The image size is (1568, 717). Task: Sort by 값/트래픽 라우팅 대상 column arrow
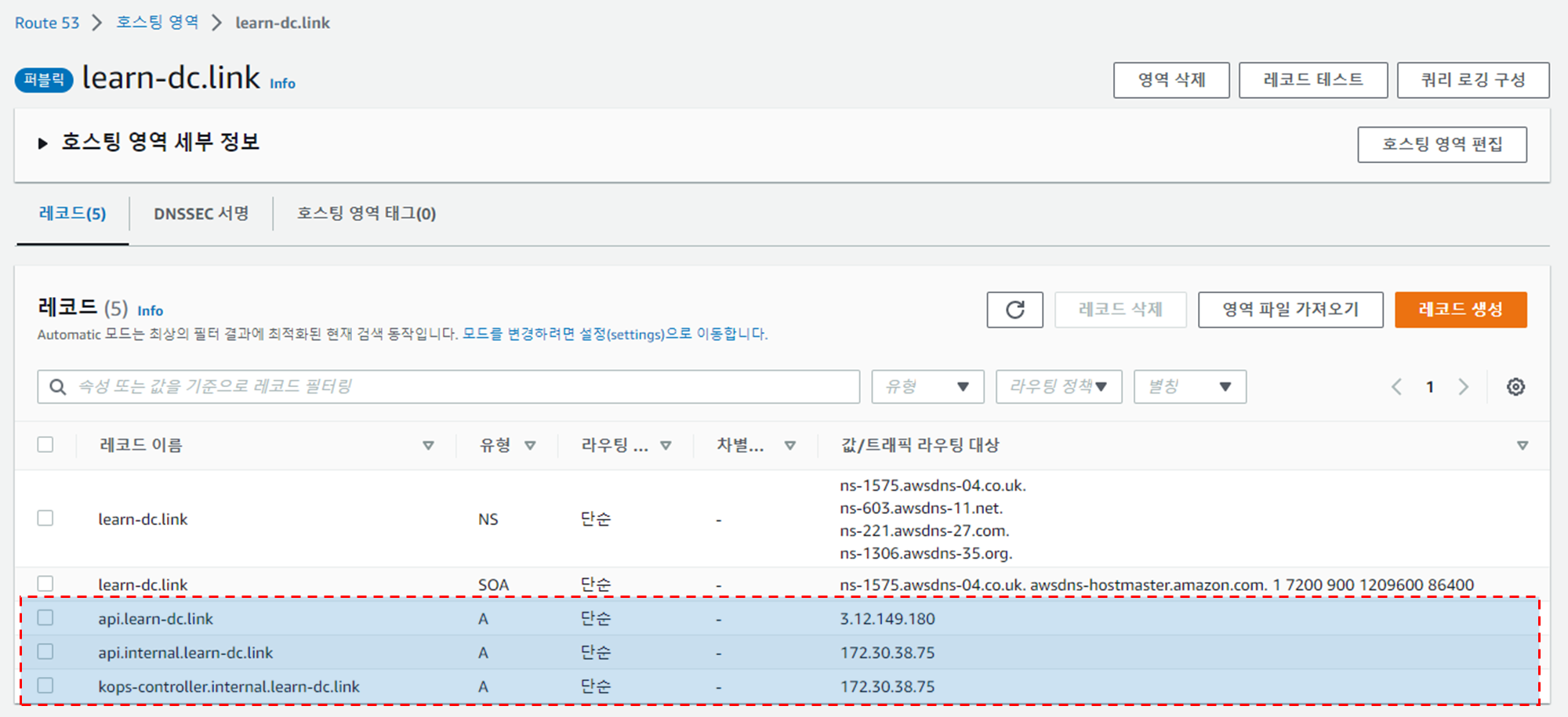click(1522, 445)
